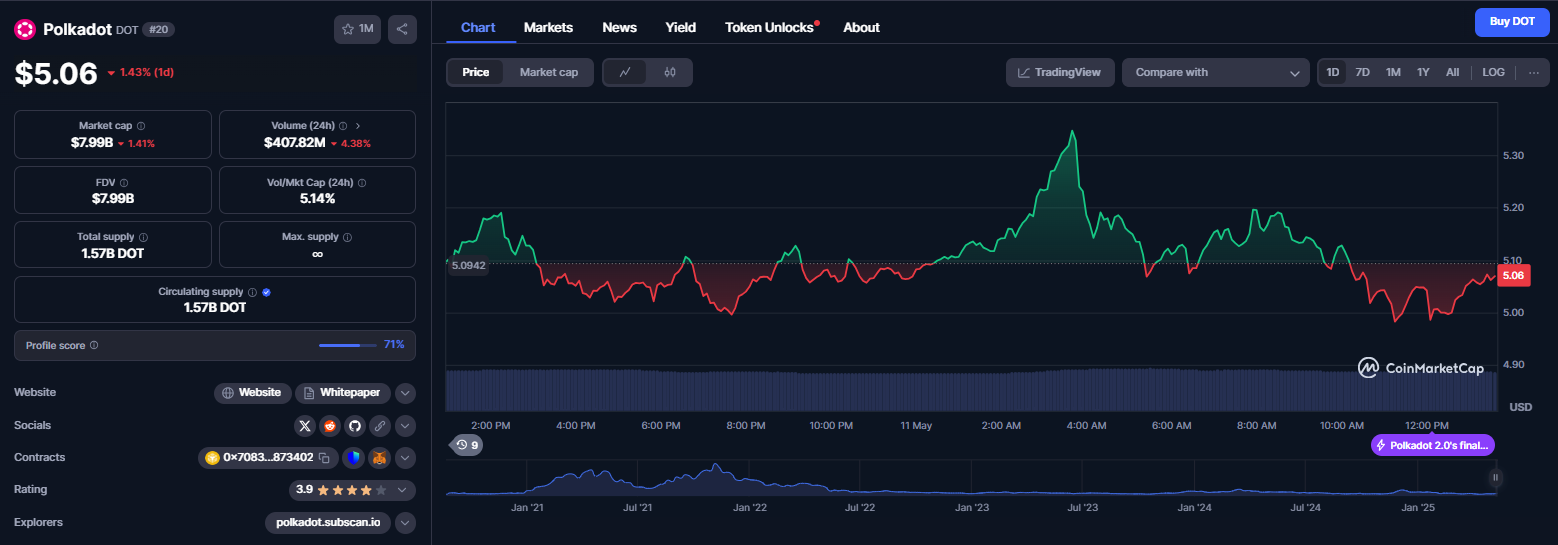1558x545 pixels.
Task: Click info icon beside FDV label
Action: point(124,183)
